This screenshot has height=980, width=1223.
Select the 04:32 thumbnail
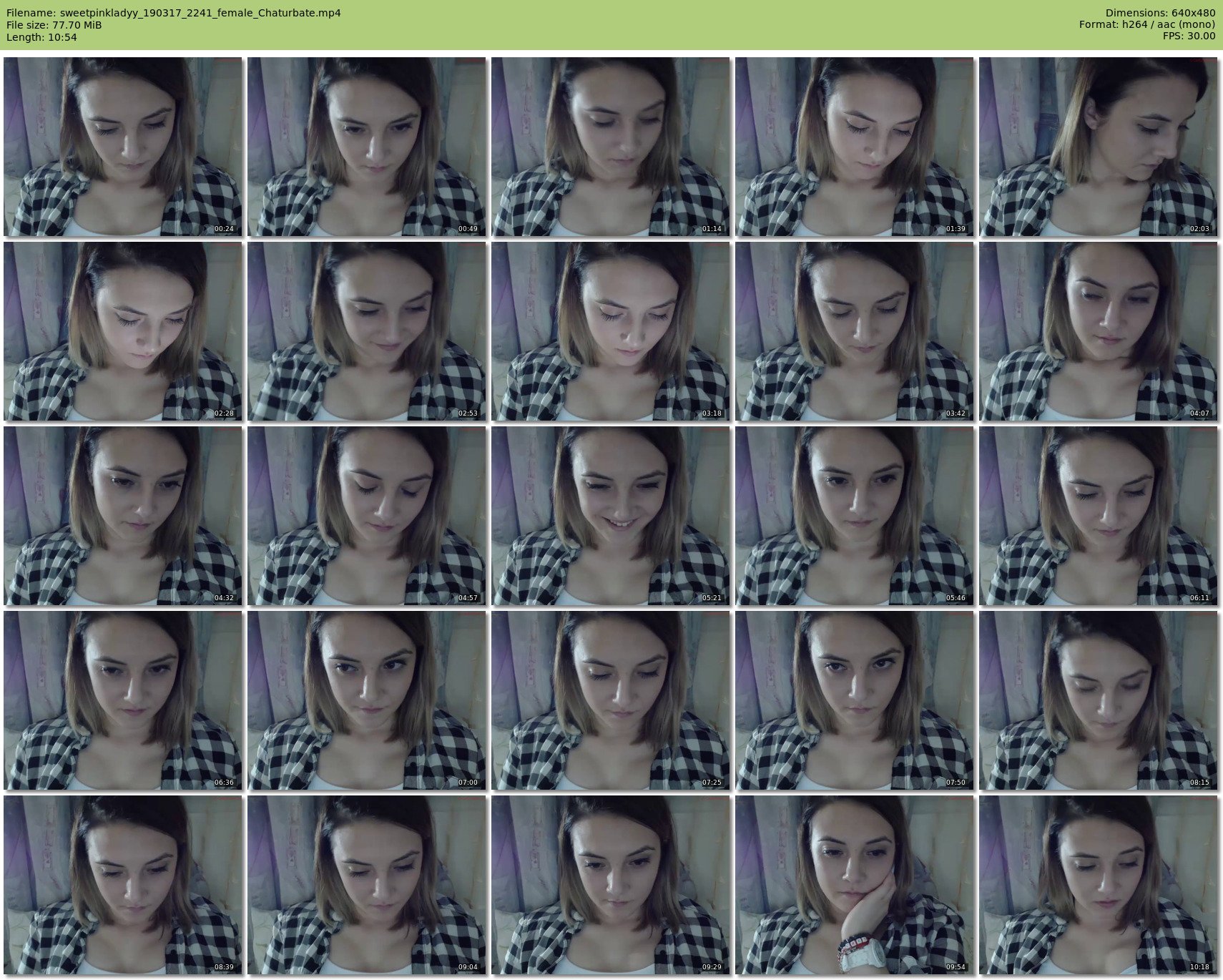pos(122,516)
